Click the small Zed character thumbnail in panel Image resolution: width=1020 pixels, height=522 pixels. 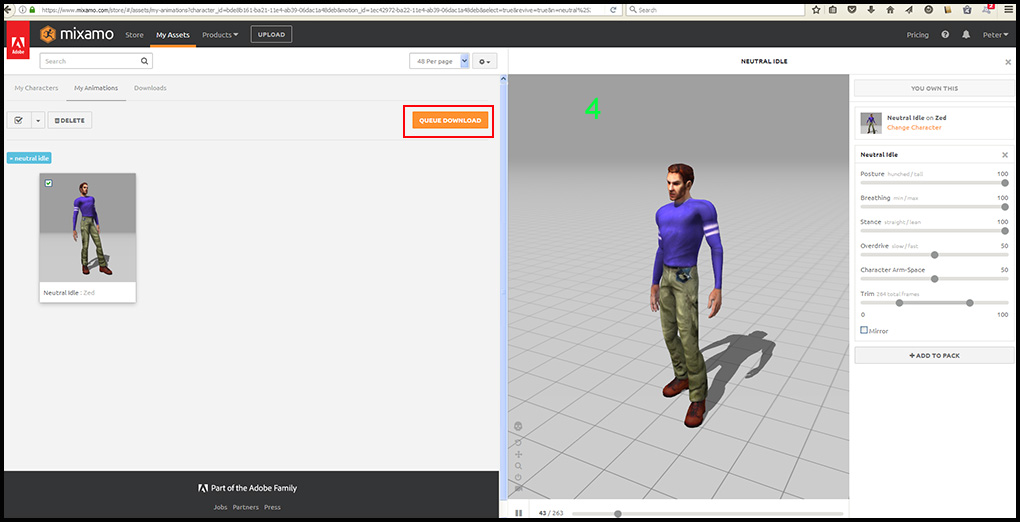coord(871,123)
